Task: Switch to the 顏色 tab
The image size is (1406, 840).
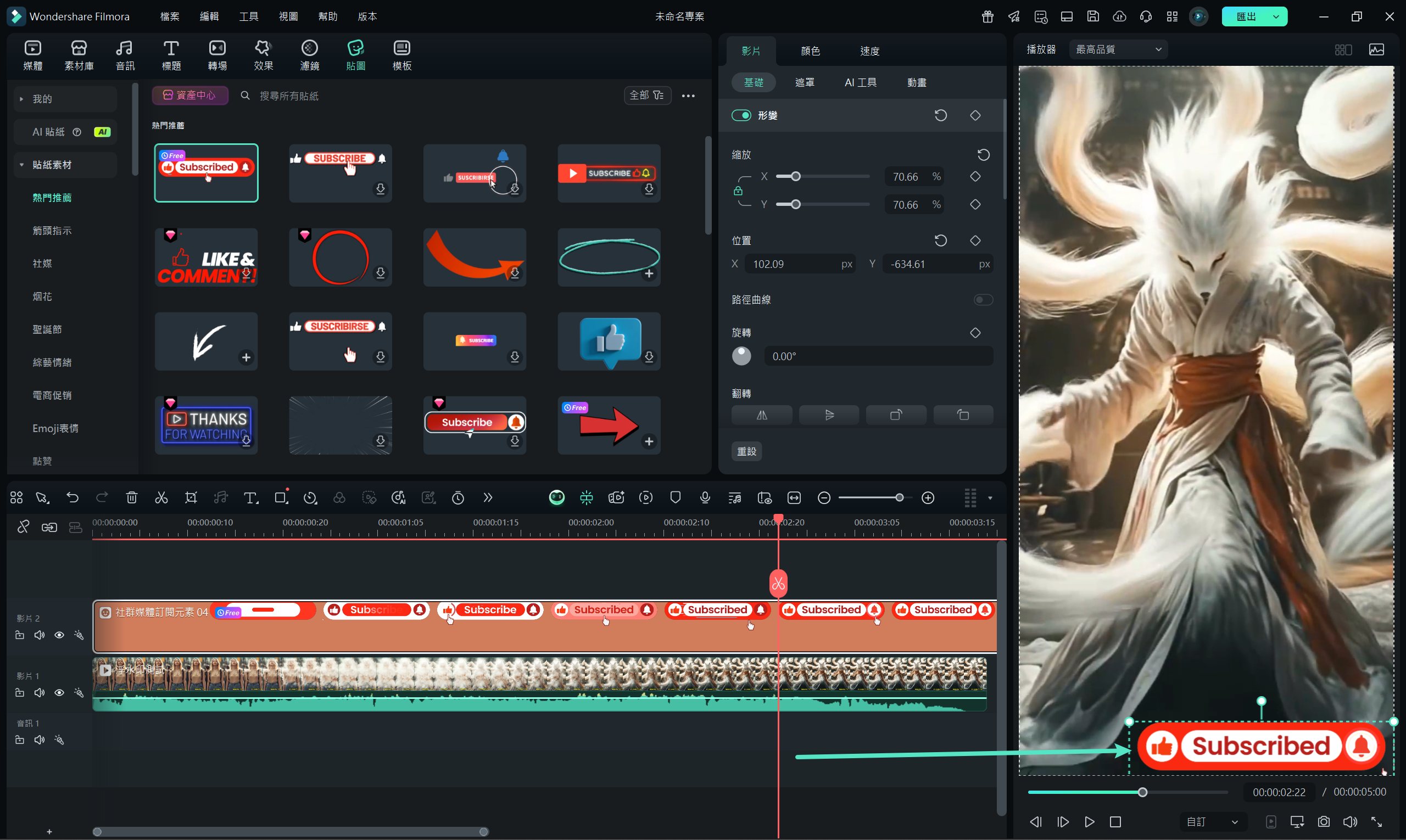Action: click(810, 51)
